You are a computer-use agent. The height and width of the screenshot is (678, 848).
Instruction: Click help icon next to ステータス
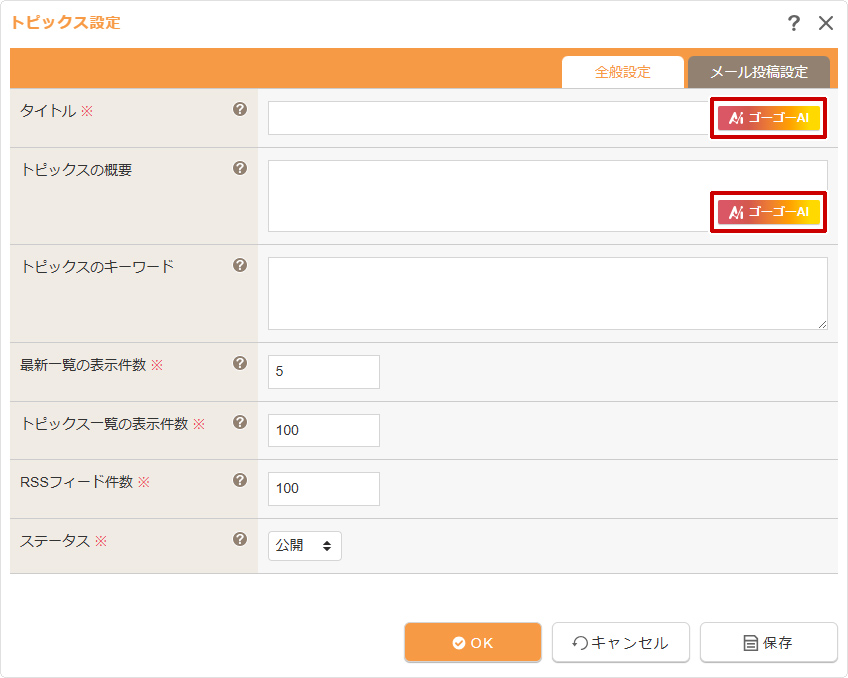pos(240,539)
